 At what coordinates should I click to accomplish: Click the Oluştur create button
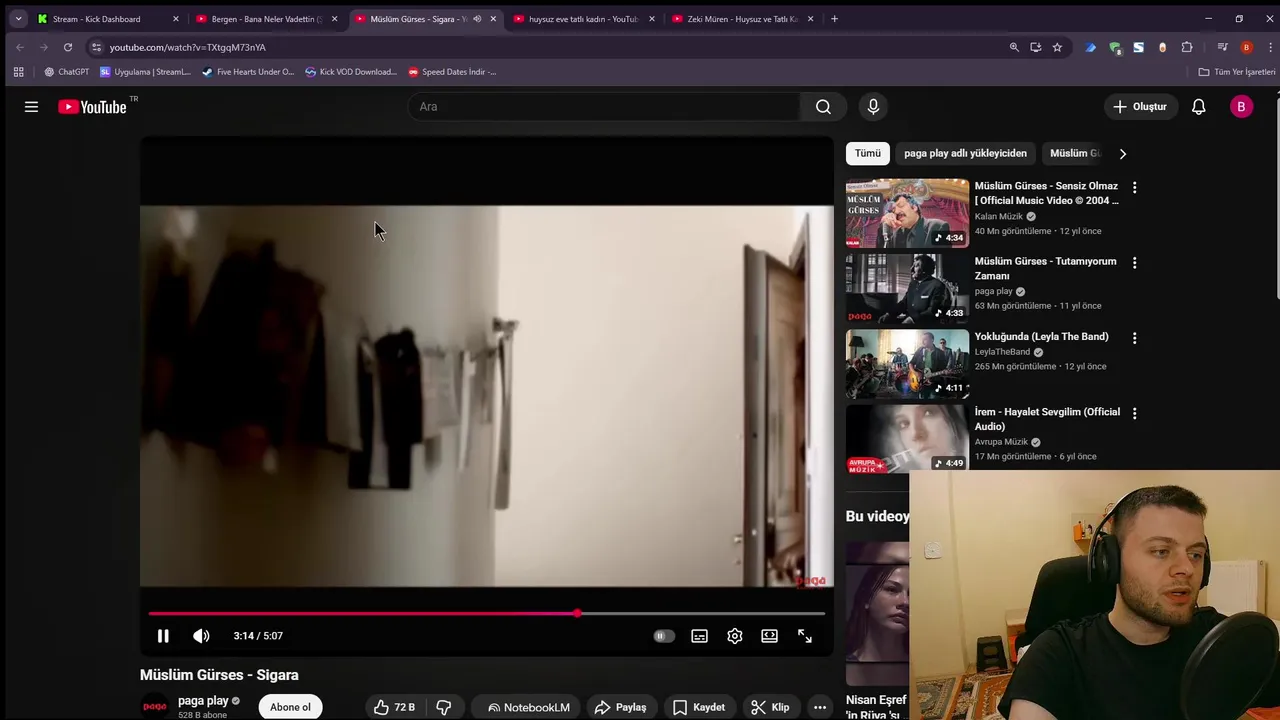point(1140,107)
